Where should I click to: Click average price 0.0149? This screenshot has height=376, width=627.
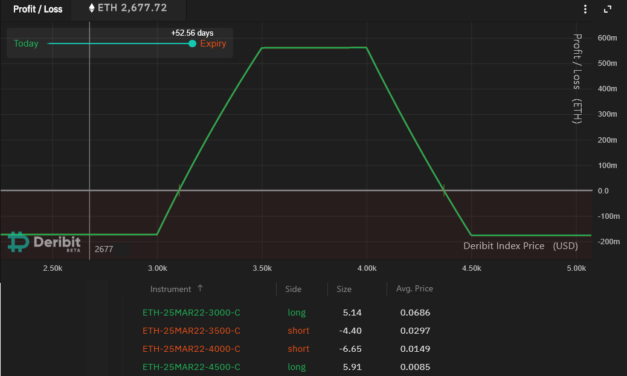415,349
